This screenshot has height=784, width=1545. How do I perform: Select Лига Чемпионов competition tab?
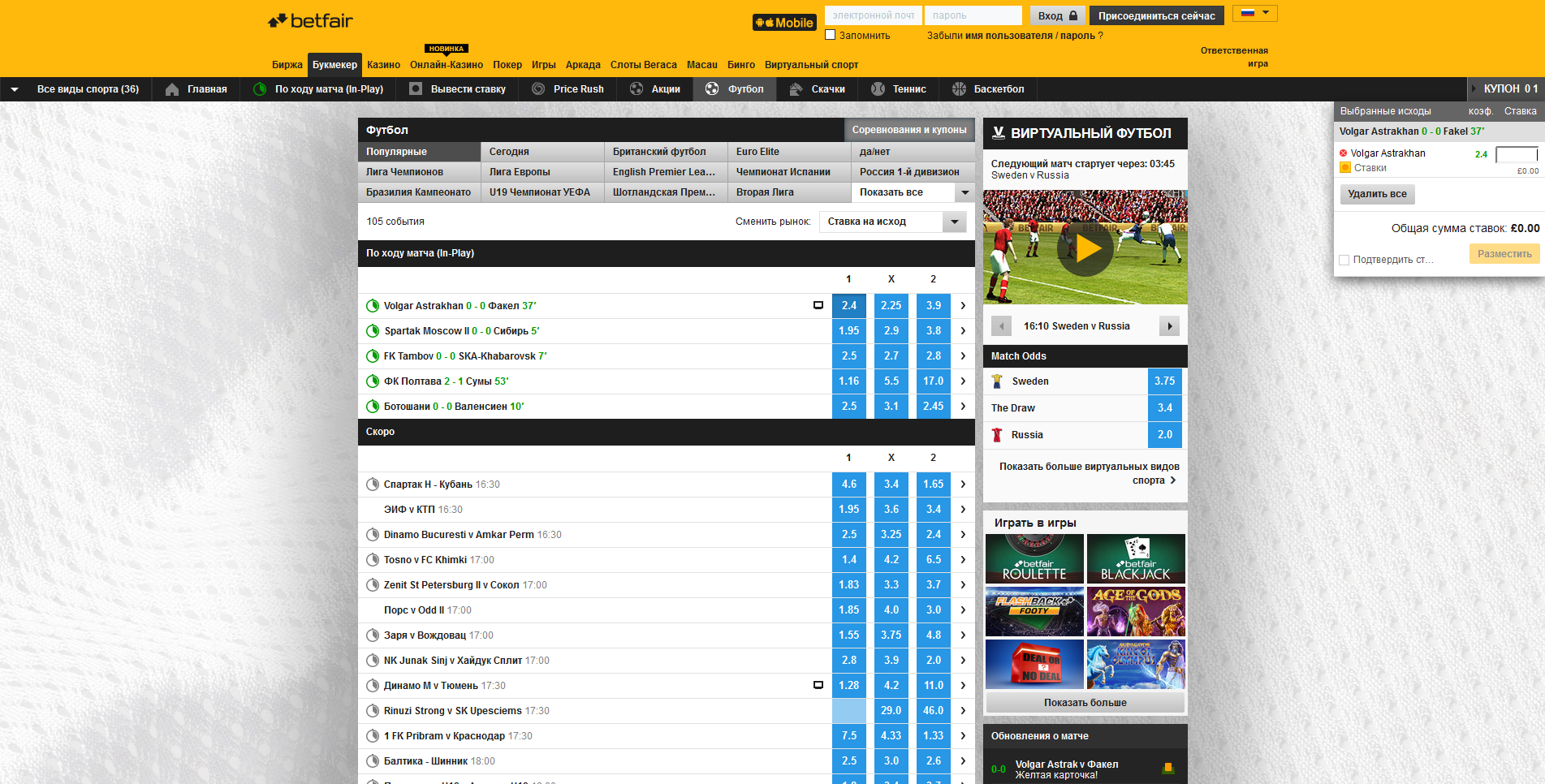pyautogui.click(x=419, y=172)
